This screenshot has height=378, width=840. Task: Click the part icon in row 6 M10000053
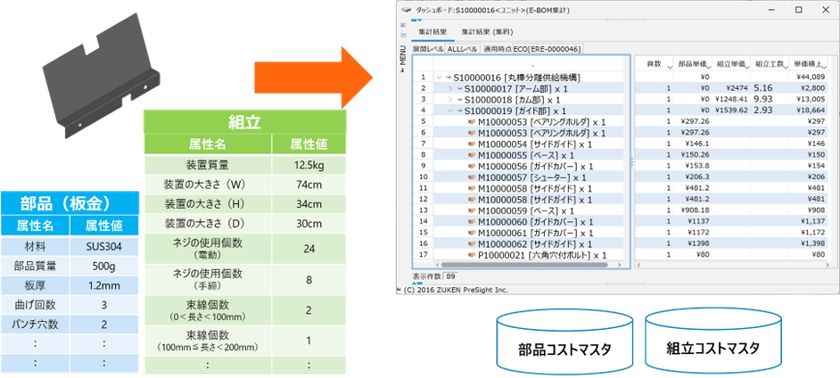[x=472, y=133]
